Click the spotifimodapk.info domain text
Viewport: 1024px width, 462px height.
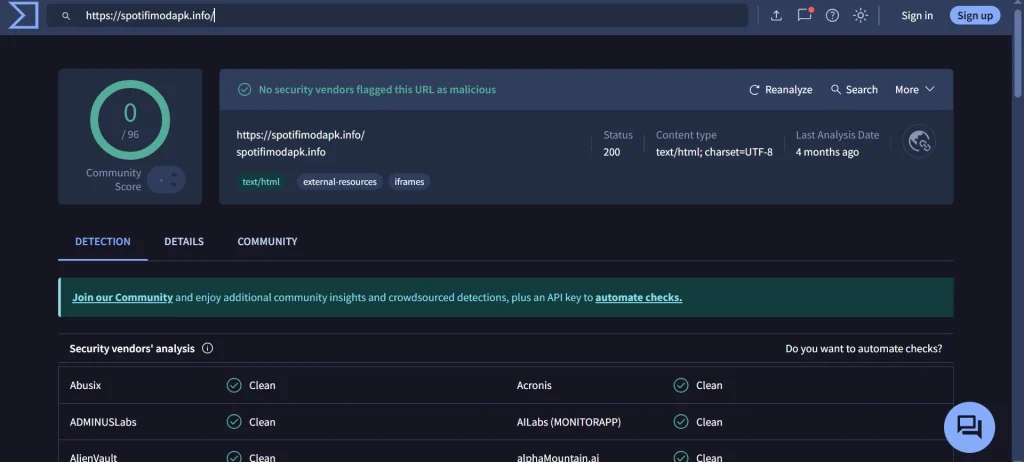(x=281, y=152)
